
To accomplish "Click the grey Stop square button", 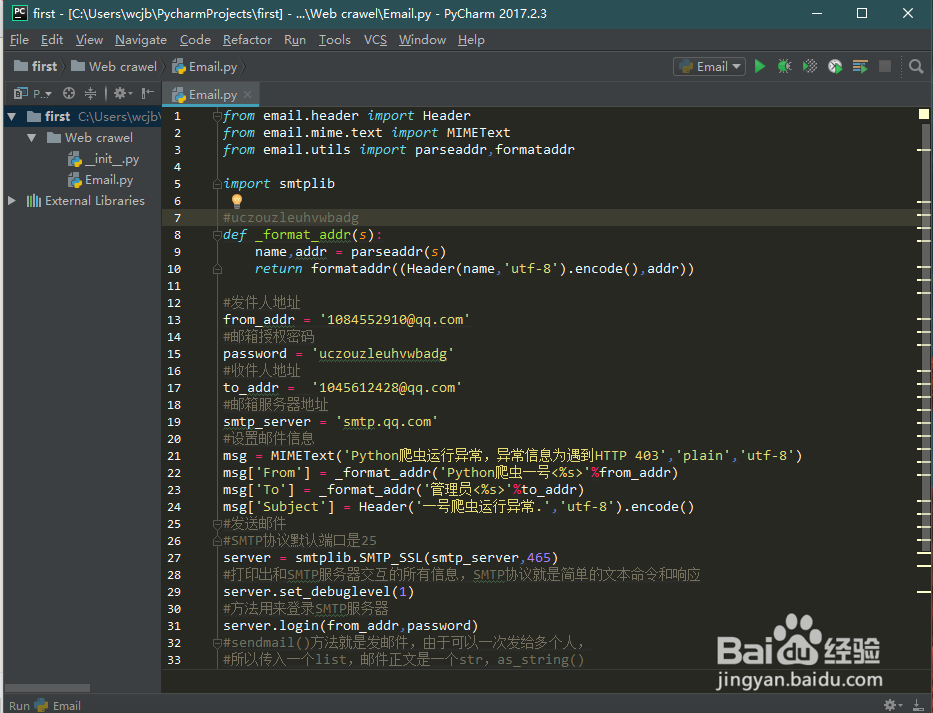I will pyautogui.click(x=885, y=66).
